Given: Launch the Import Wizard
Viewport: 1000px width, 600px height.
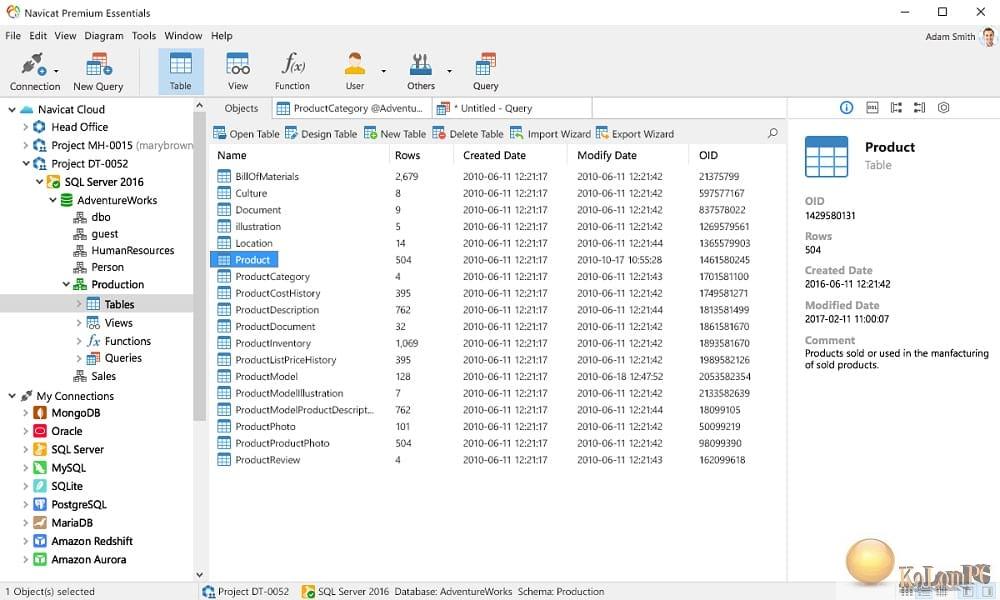Looking at the screenshot, I should pyautogui.click(x=550, y=134).
